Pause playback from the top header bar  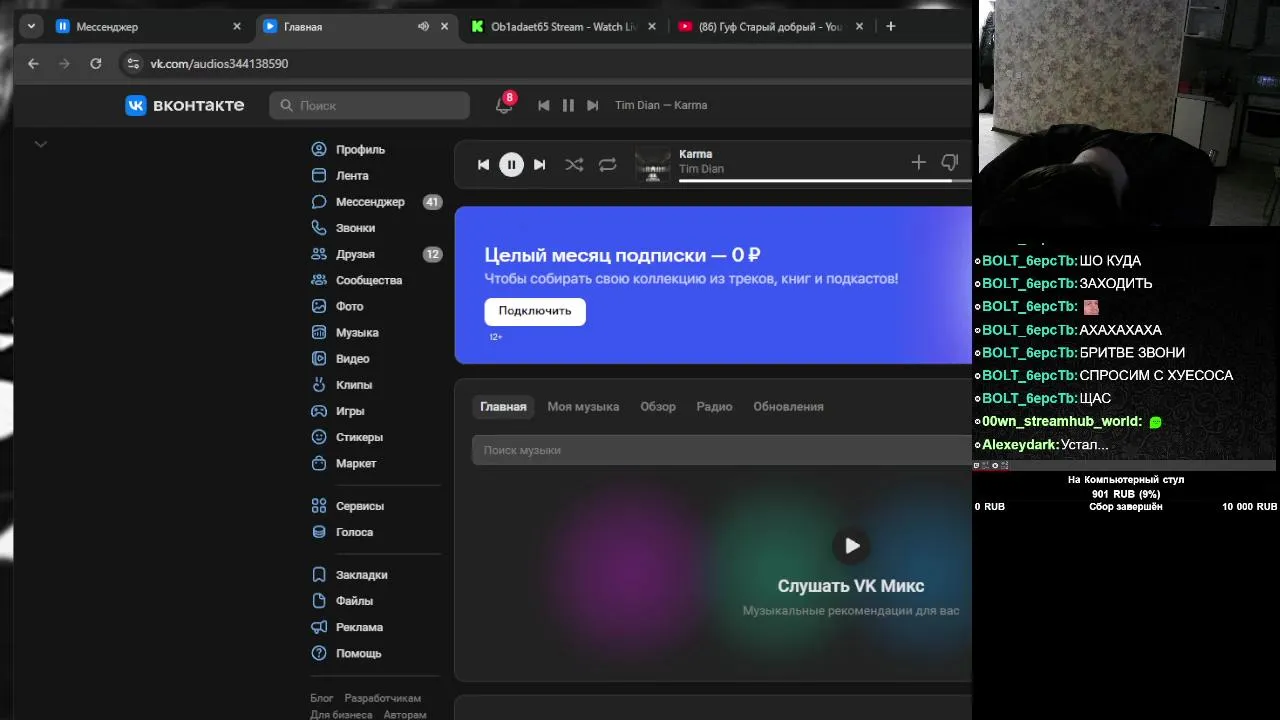click(568, 105)
